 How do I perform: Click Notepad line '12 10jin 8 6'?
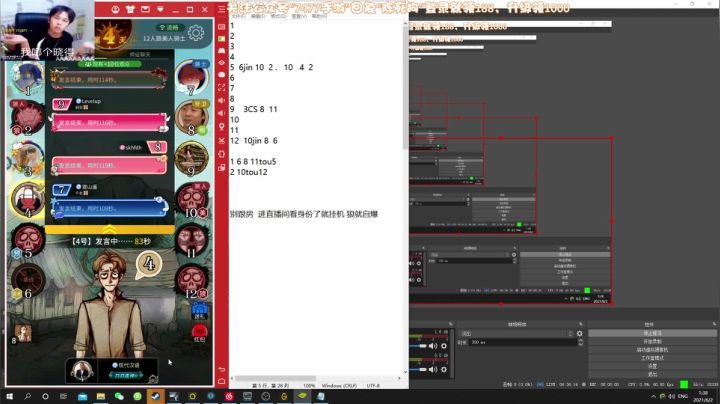coord(253,141)
